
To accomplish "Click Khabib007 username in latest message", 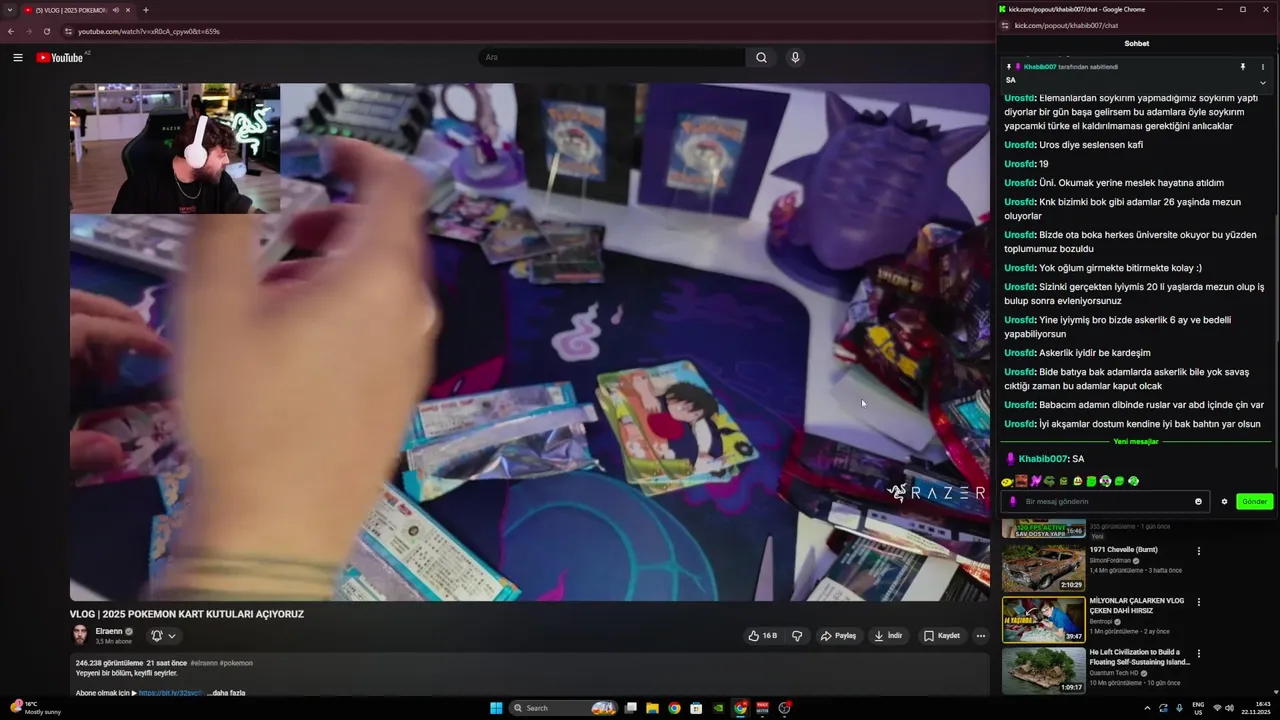I will 1042,459.
